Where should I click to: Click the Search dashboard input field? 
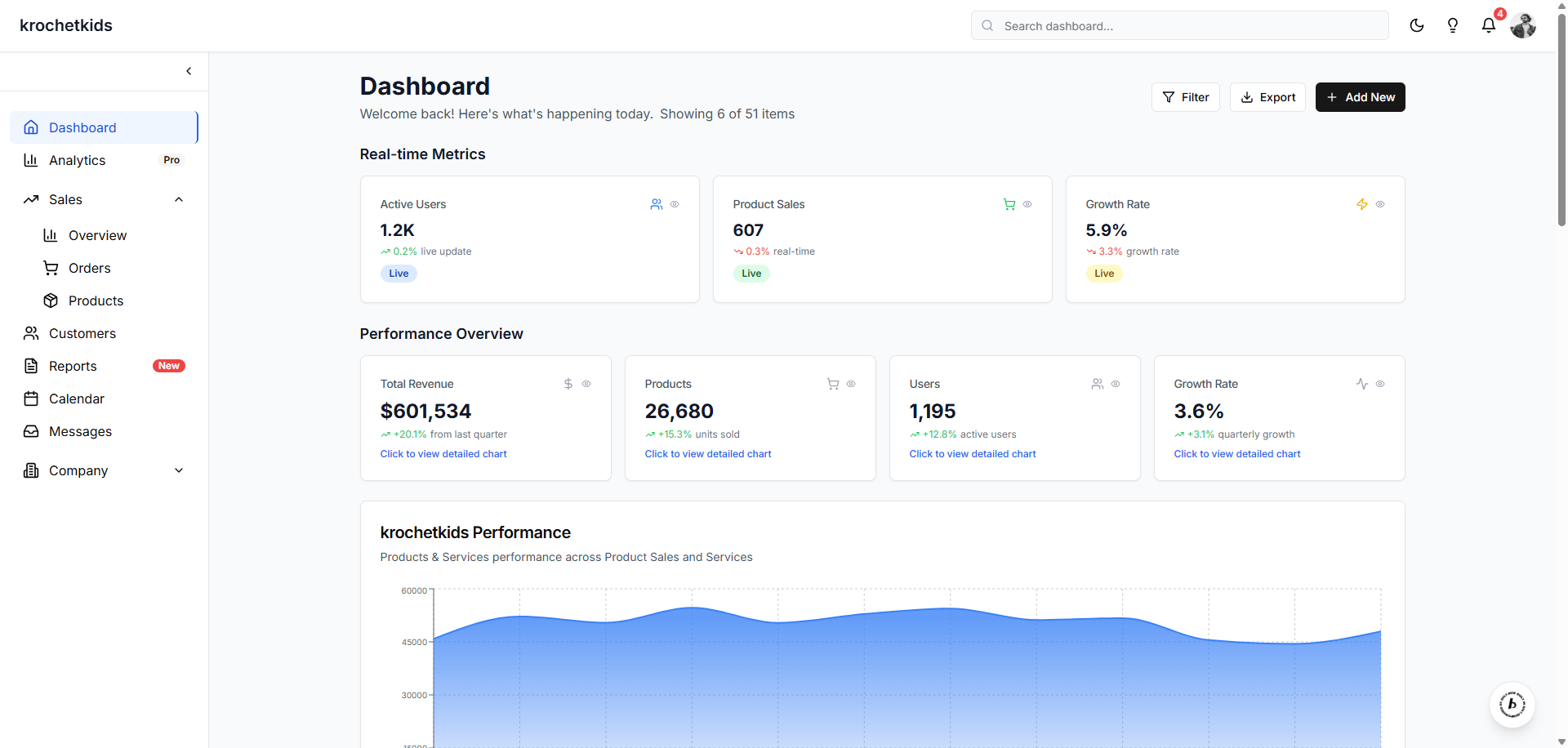click(1178, 25)
